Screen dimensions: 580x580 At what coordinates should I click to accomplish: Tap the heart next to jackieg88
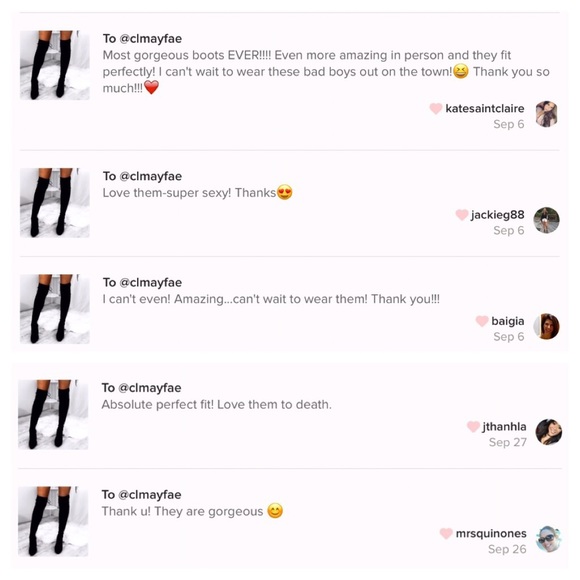tap(462, 215)
